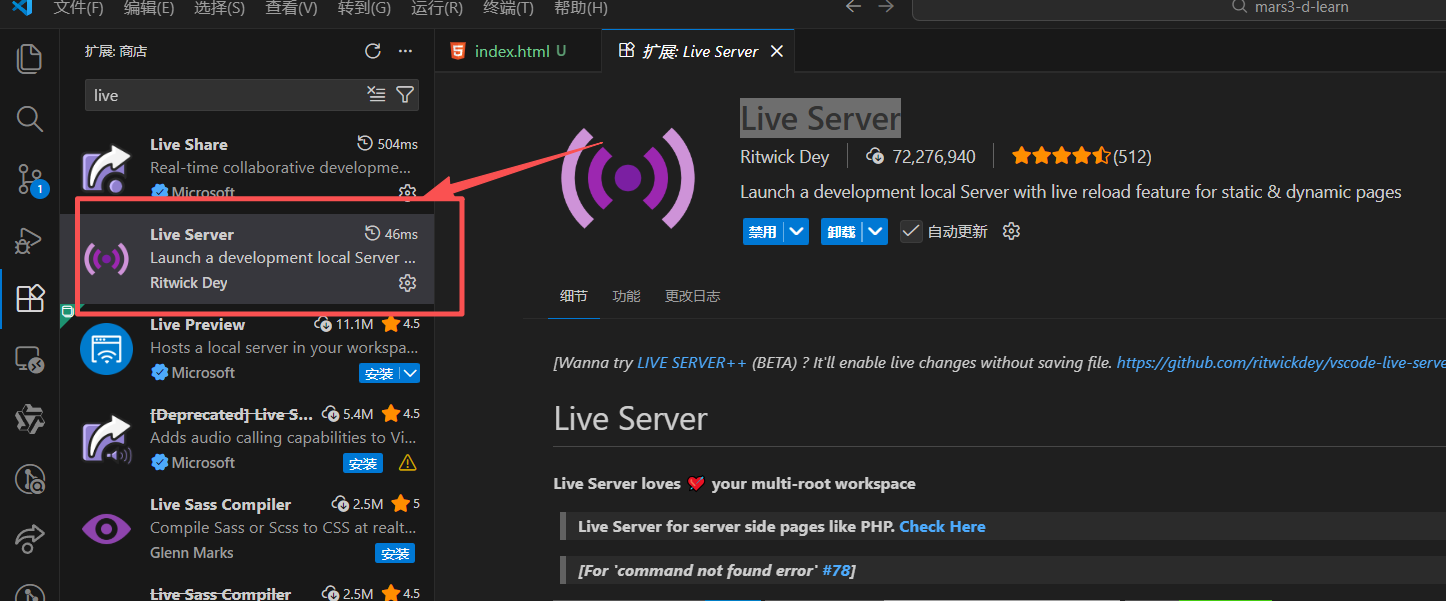Expand the 禁用 button dropdown arrow
Screen dimensions: 1446x601
[796, 231]
